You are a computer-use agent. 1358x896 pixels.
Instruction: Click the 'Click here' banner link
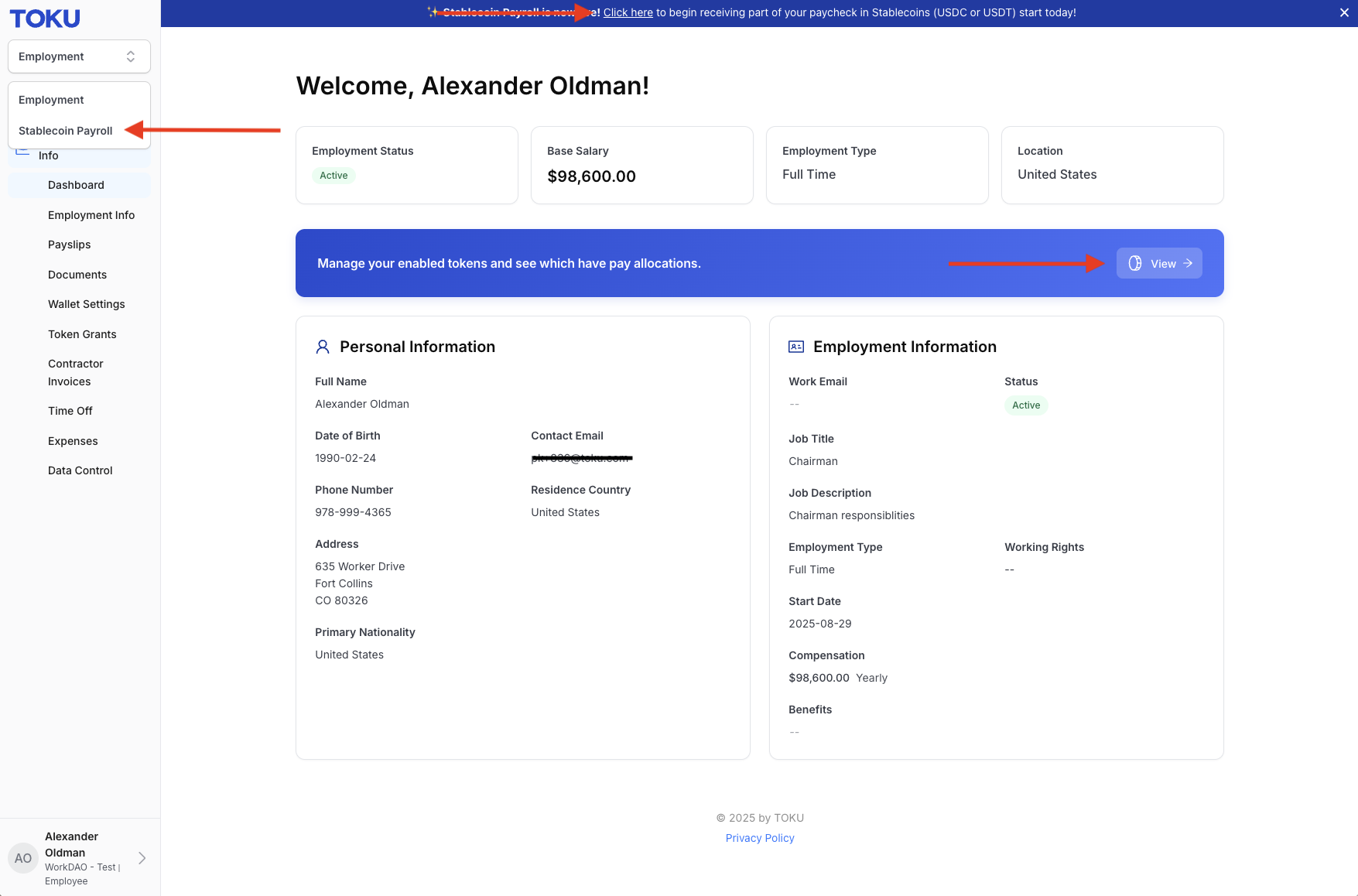tap(628, 12)
